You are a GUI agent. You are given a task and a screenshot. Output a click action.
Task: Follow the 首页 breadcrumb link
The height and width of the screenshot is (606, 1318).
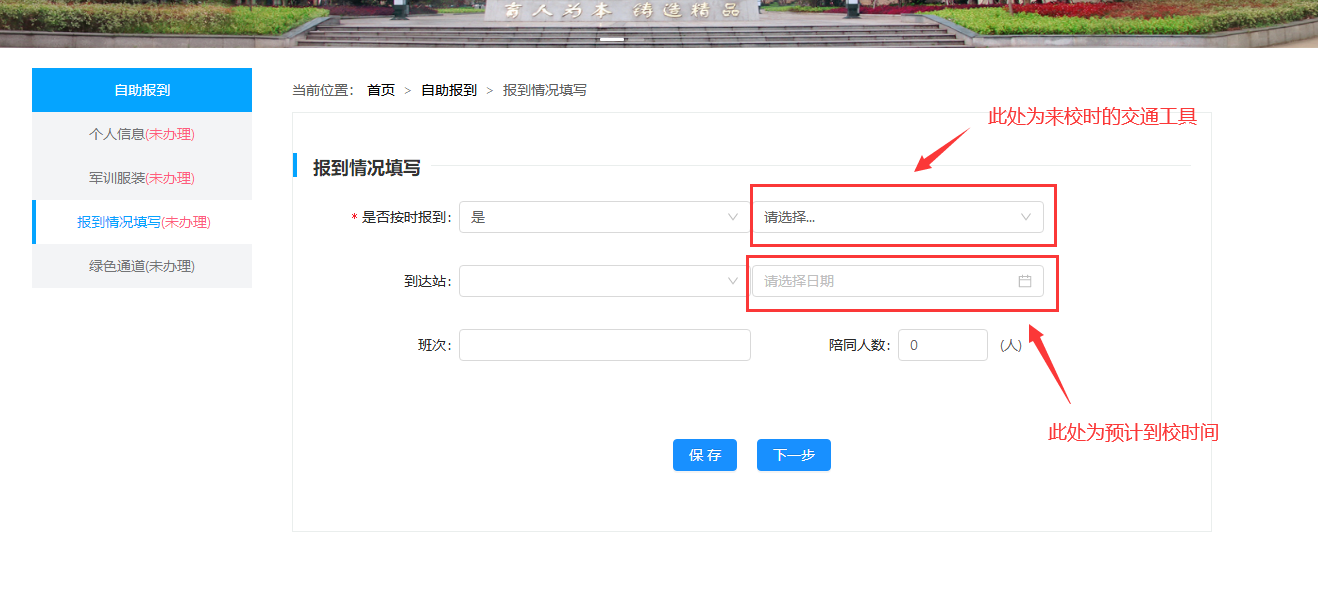coord(381,90)
